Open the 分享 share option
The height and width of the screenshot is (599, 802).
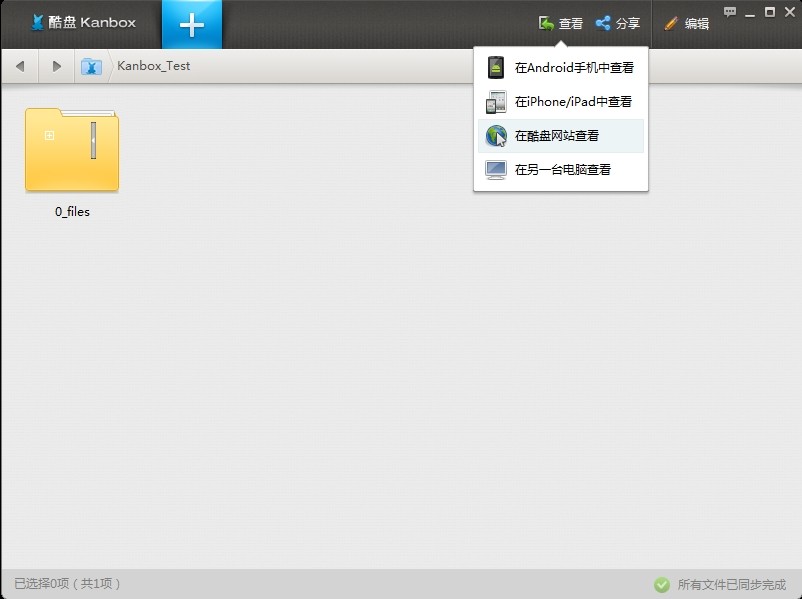pyautogui.click(x=618, y=24)
